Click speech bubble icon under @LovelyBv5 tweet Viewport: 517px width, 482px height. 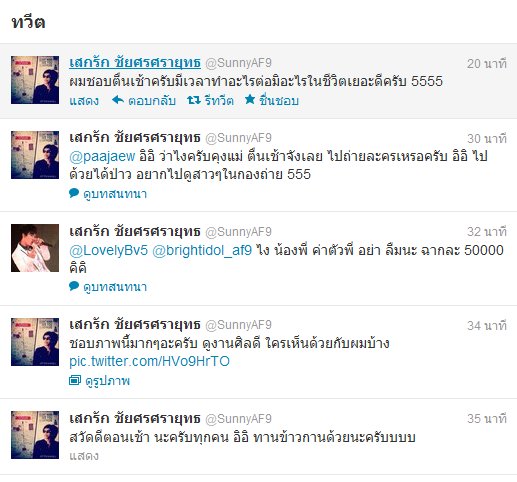pyautogui.click(x=74, y=286)
